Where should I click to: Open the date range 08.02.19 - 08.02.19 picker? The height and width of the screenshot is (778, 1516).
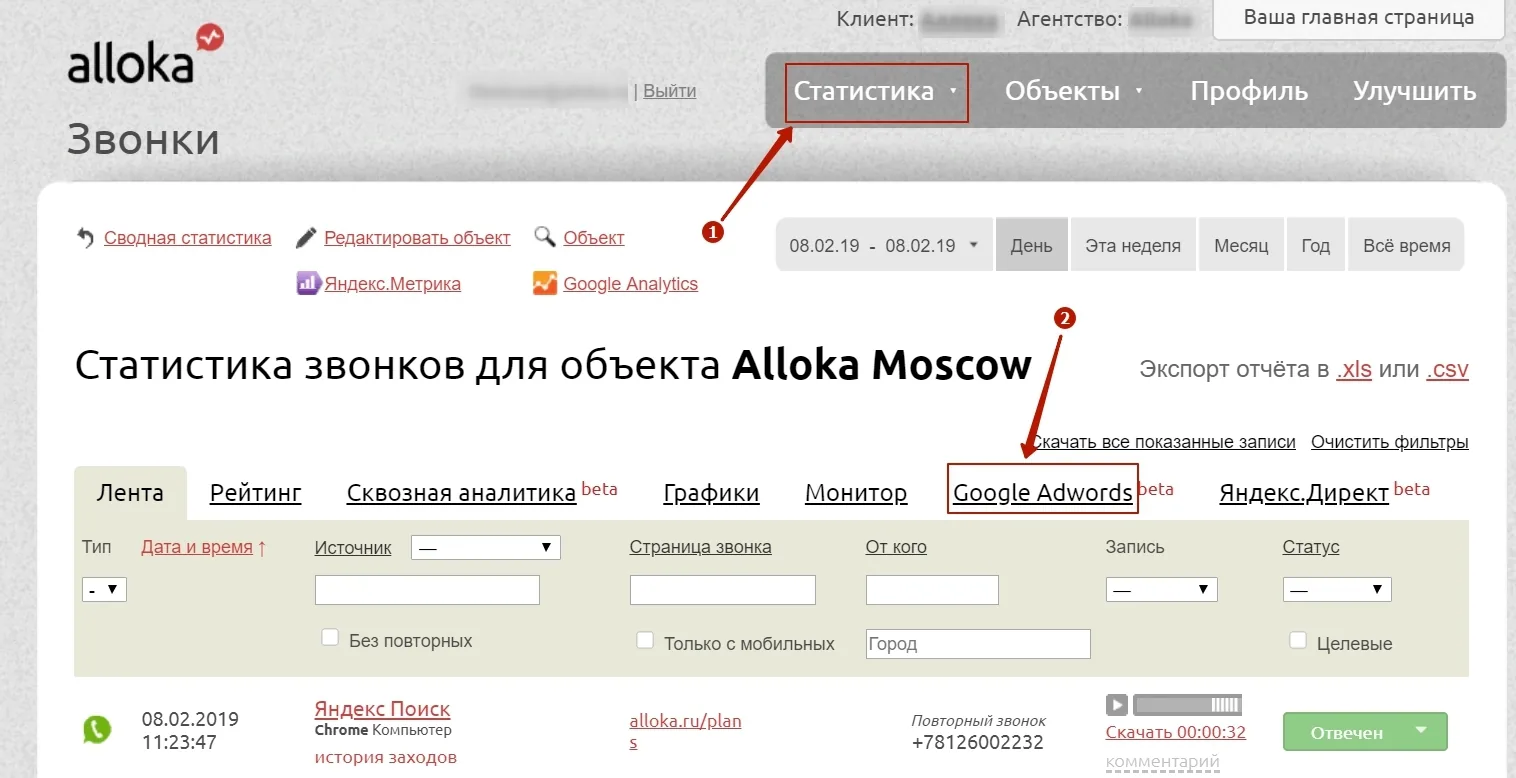pyautogui.click(x=885, y=245)
